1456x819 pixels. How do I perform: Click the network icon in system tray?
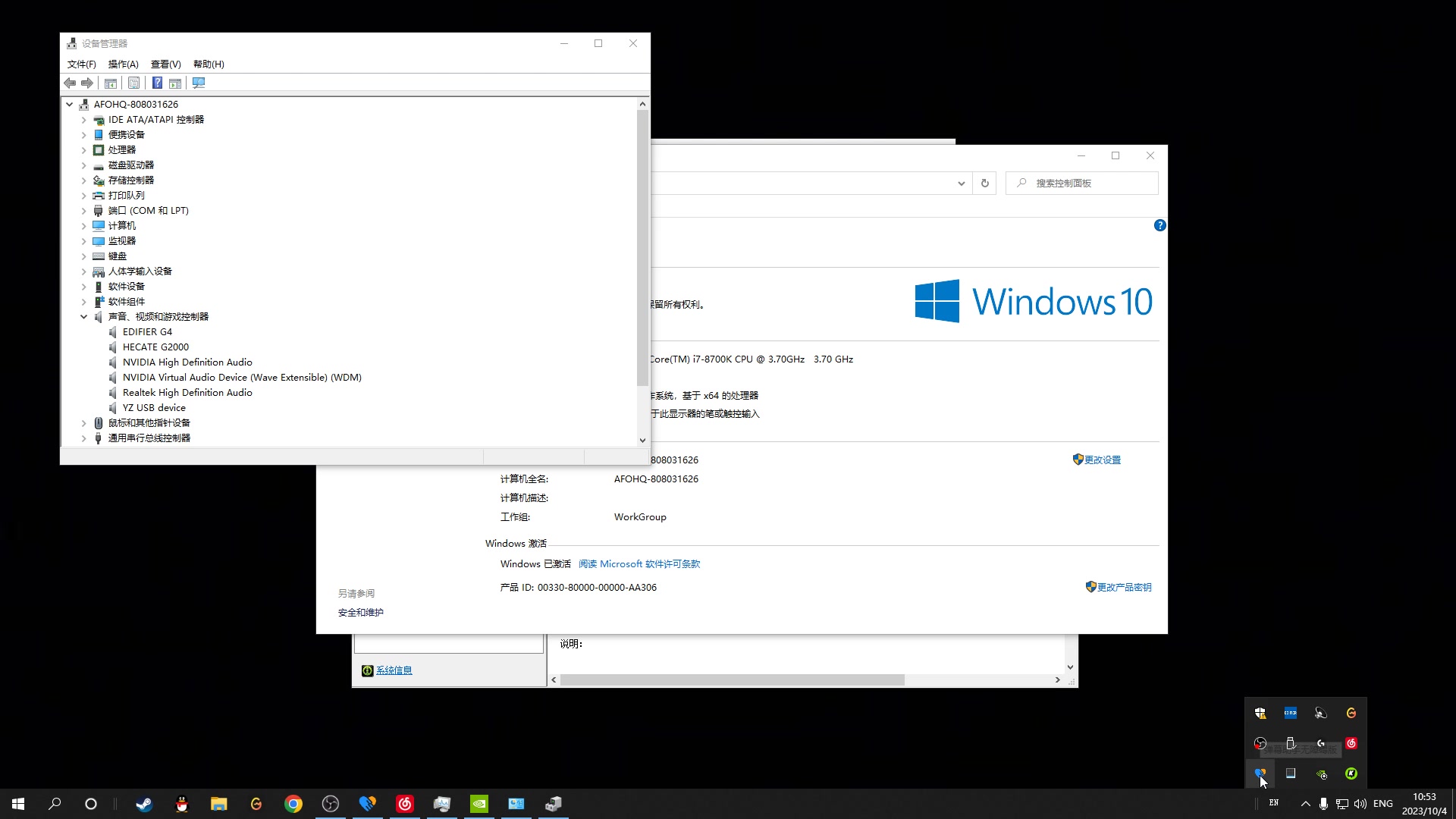pos(1341,804)
